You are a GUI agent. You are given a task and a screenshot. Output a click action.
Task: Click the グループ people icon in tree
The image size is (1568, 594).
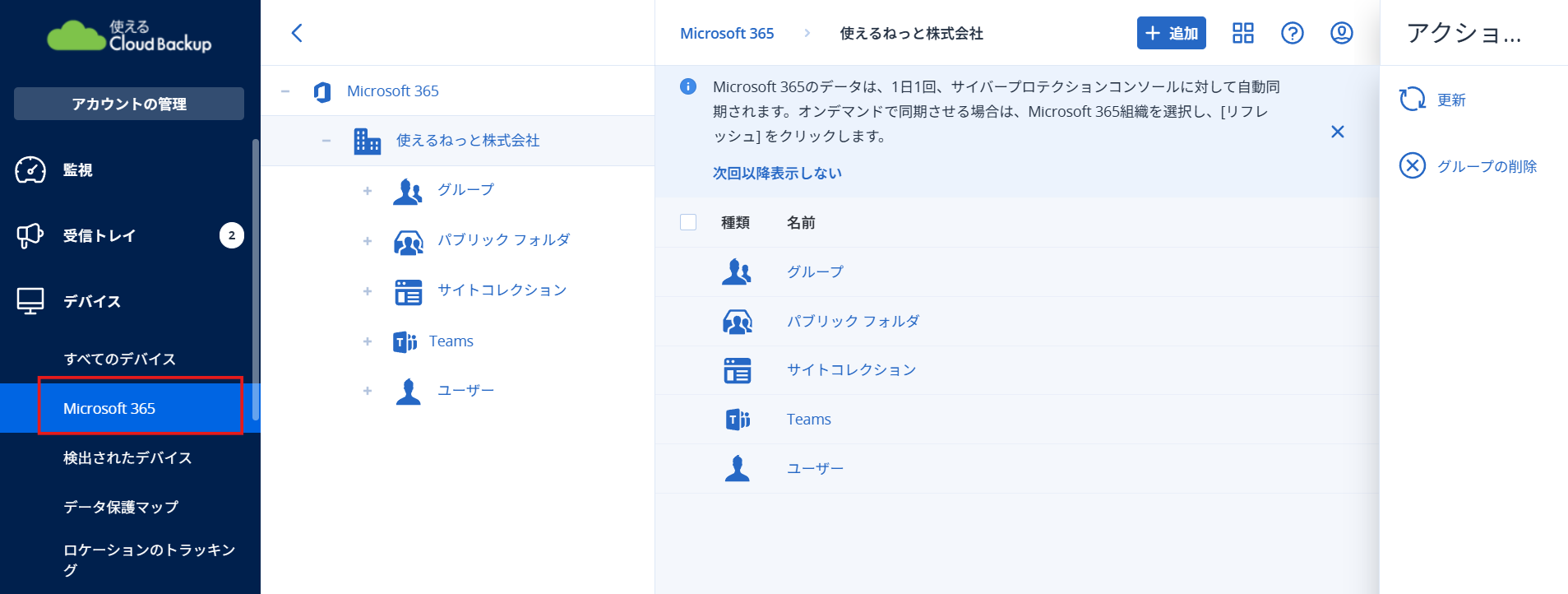click(x=408, y=191)
